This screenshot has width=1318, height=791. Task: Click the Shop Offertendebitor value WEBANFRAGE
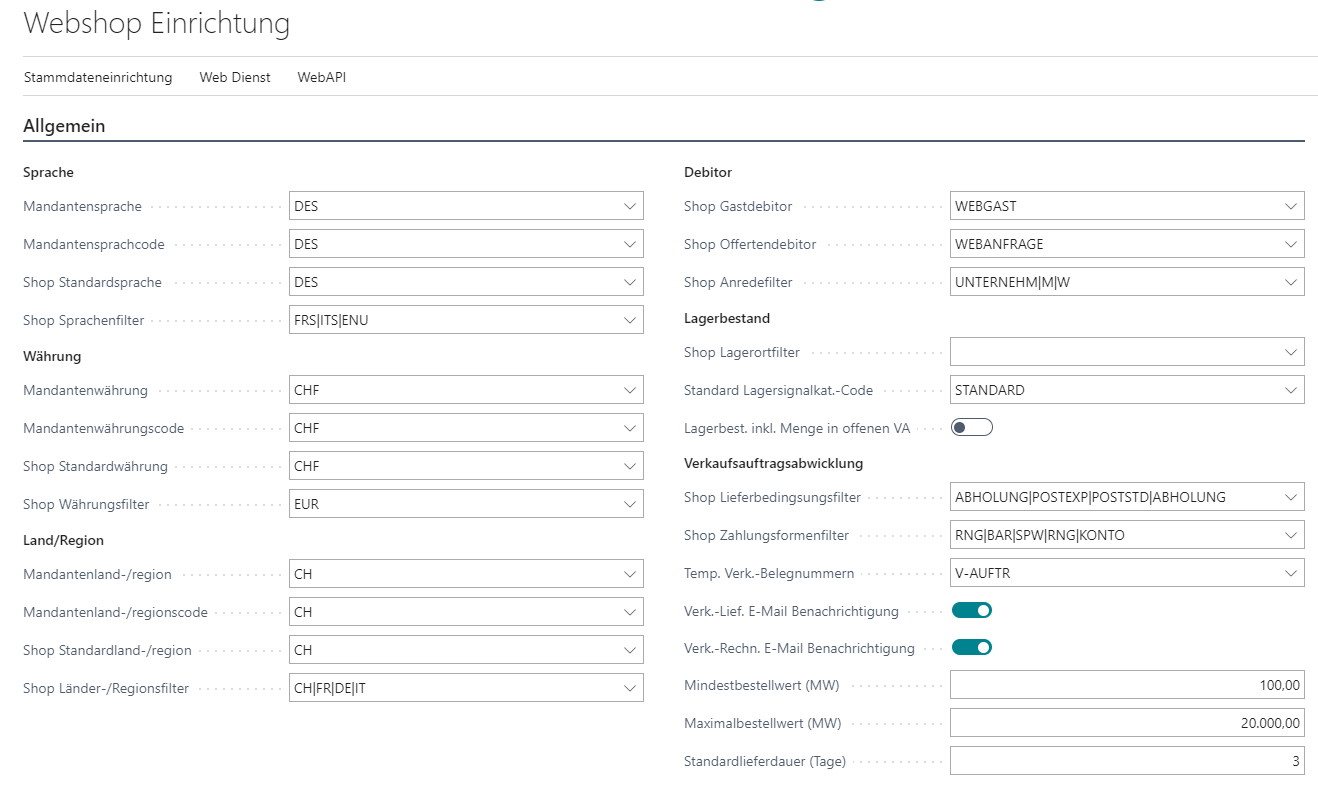click(999, 244)
